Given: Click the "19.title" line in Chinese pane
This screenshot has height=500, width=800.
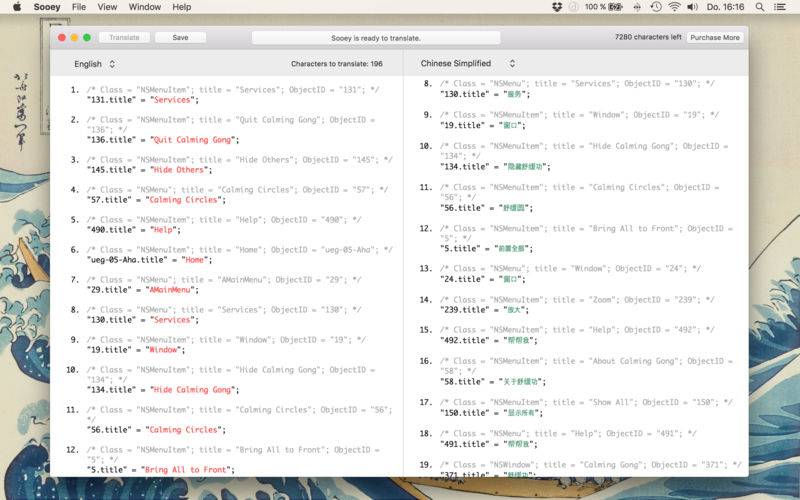Looking at the screenshot, I should [483, 125].
